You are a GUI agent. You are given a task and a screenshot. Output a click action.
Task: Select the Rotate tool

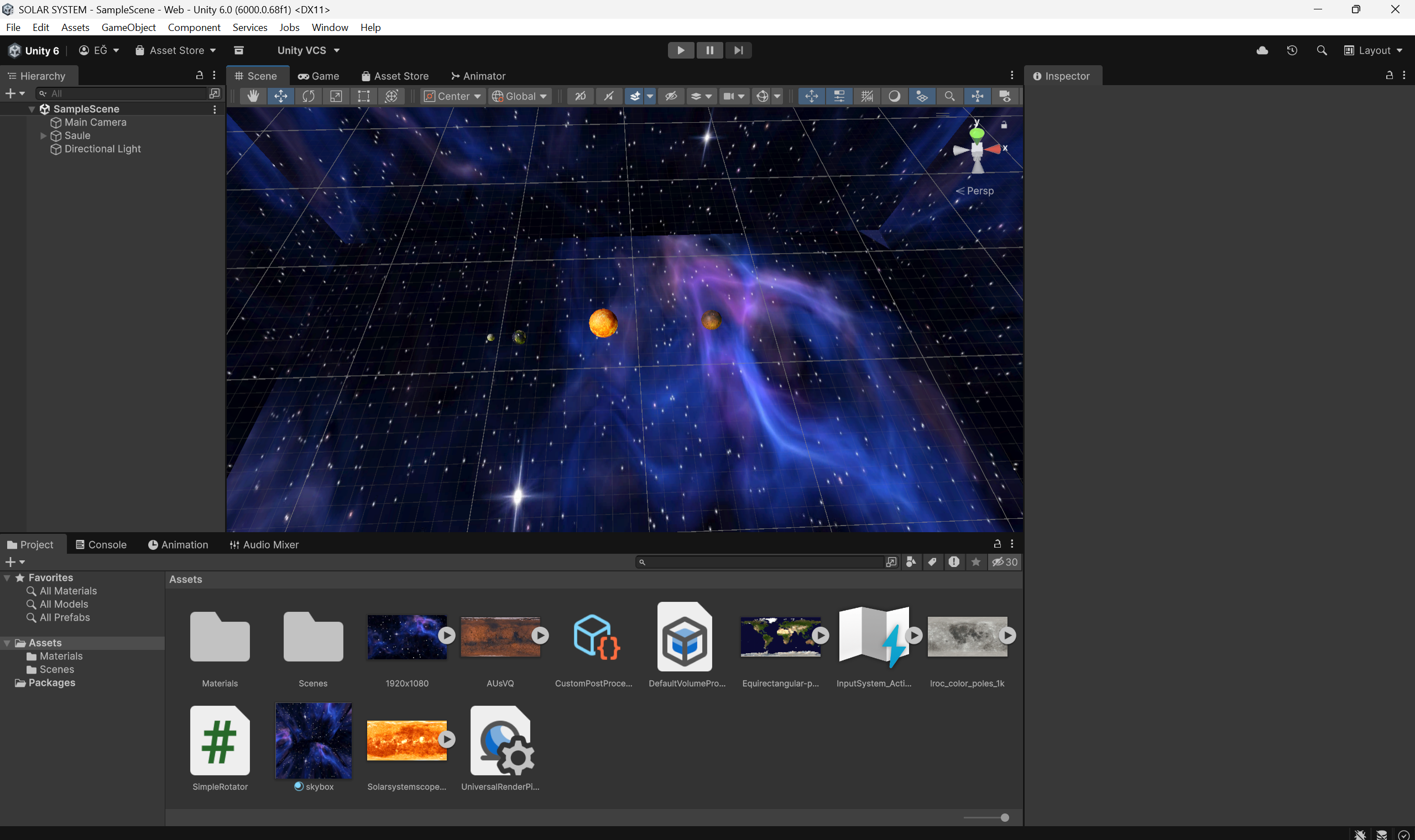coord(308,96)
